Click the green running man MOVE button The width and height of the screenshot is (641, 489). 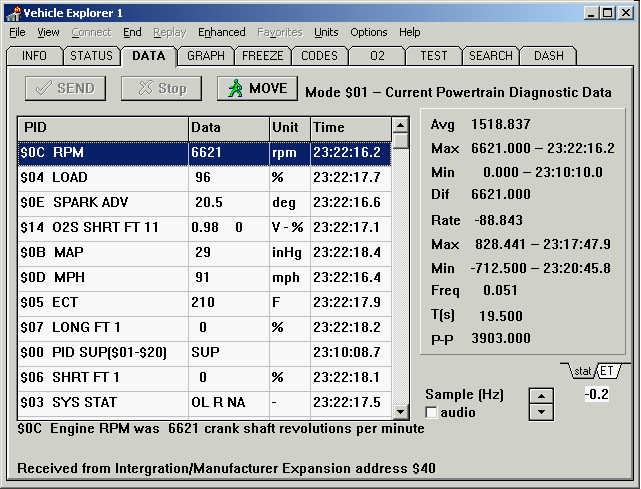coord(257,88)
